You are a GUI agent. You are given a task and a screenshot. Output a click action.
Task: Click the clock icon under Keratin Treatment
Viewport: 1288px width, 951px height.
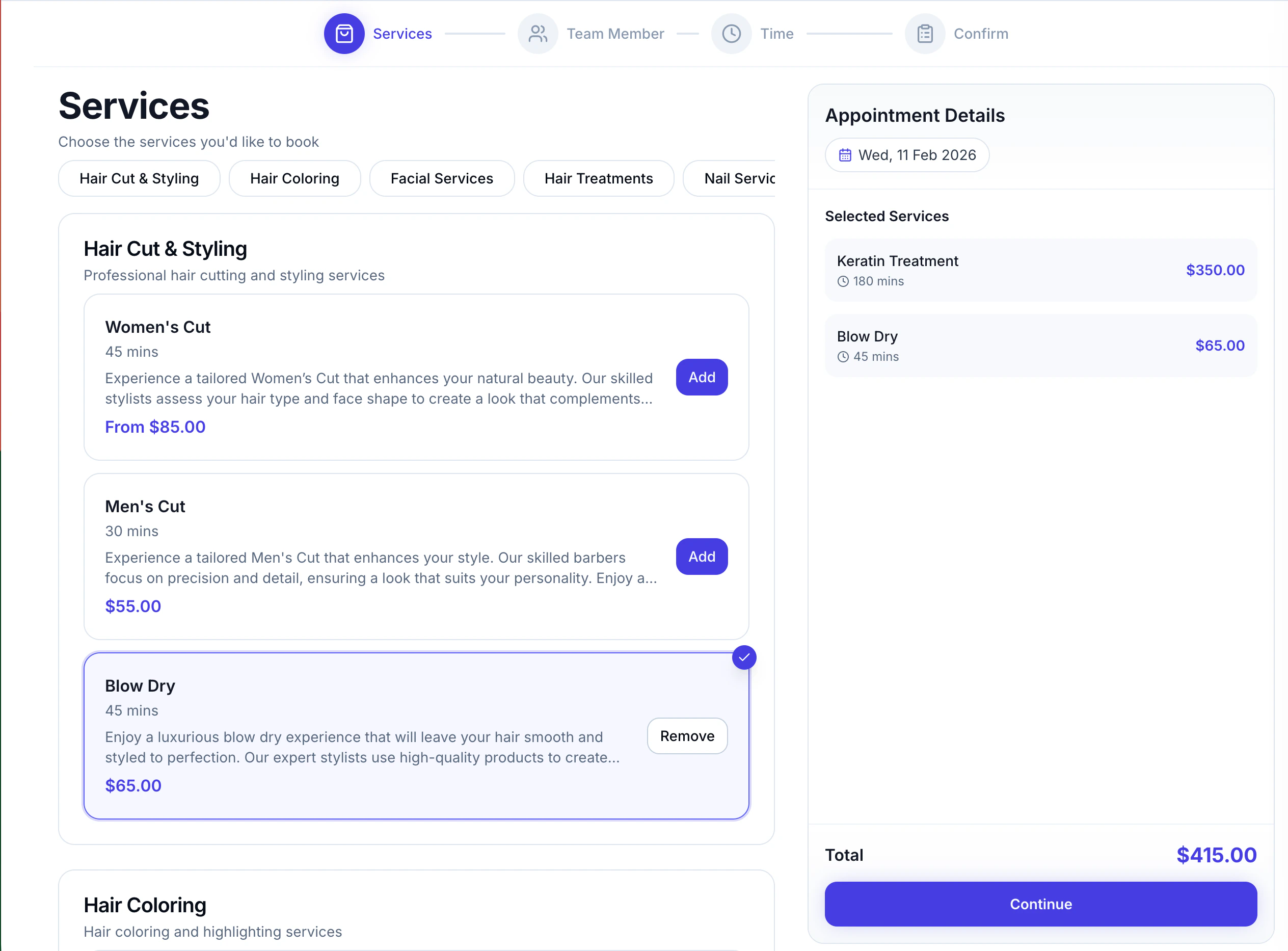(842, 281)
